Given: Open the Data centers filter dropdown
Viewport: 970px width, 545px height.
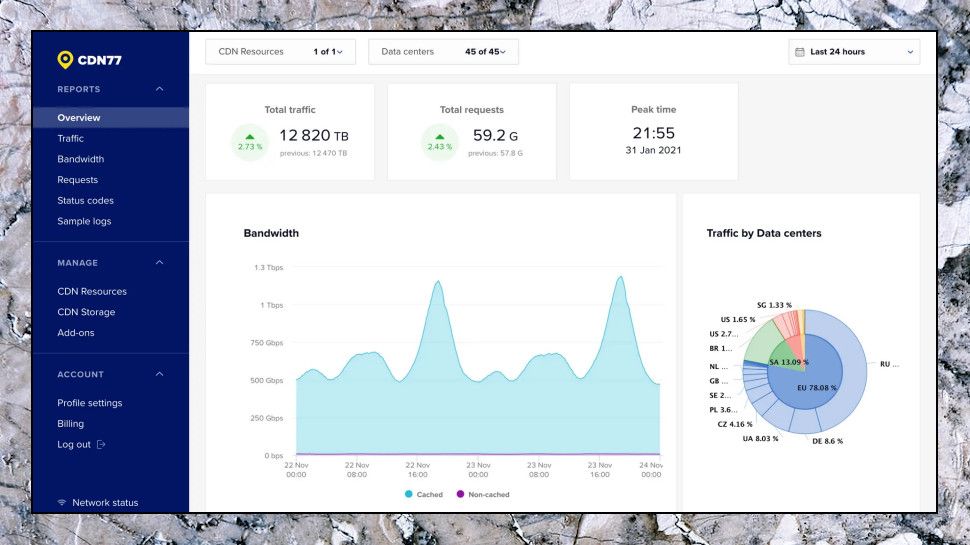Looking at the screenshot, I should pyautogui.click(x=443, y=52).
